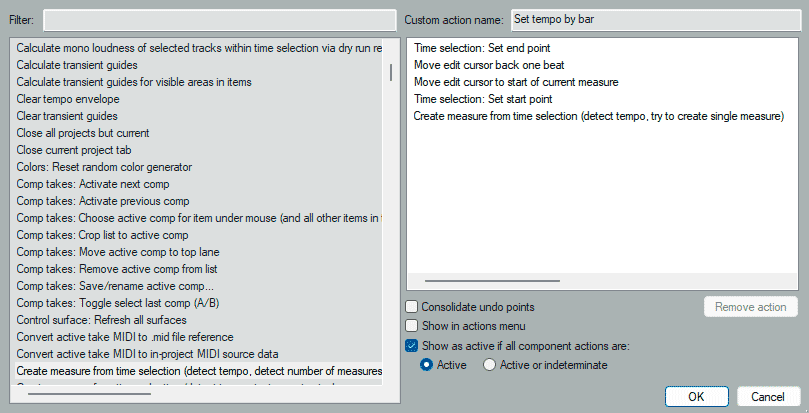Pick 'Colors: Reset random color generator' action

tap(104, 167)
